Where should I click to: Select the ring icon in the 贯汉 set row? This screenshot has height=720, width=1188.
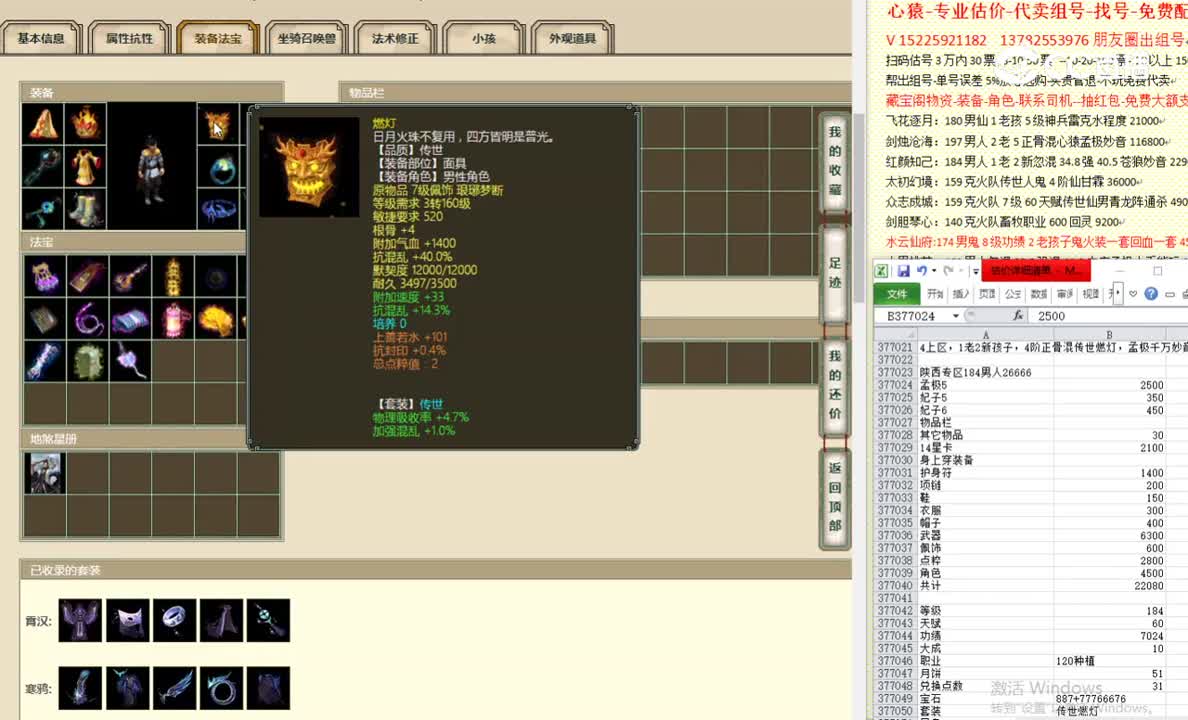[x=176, y=620]
